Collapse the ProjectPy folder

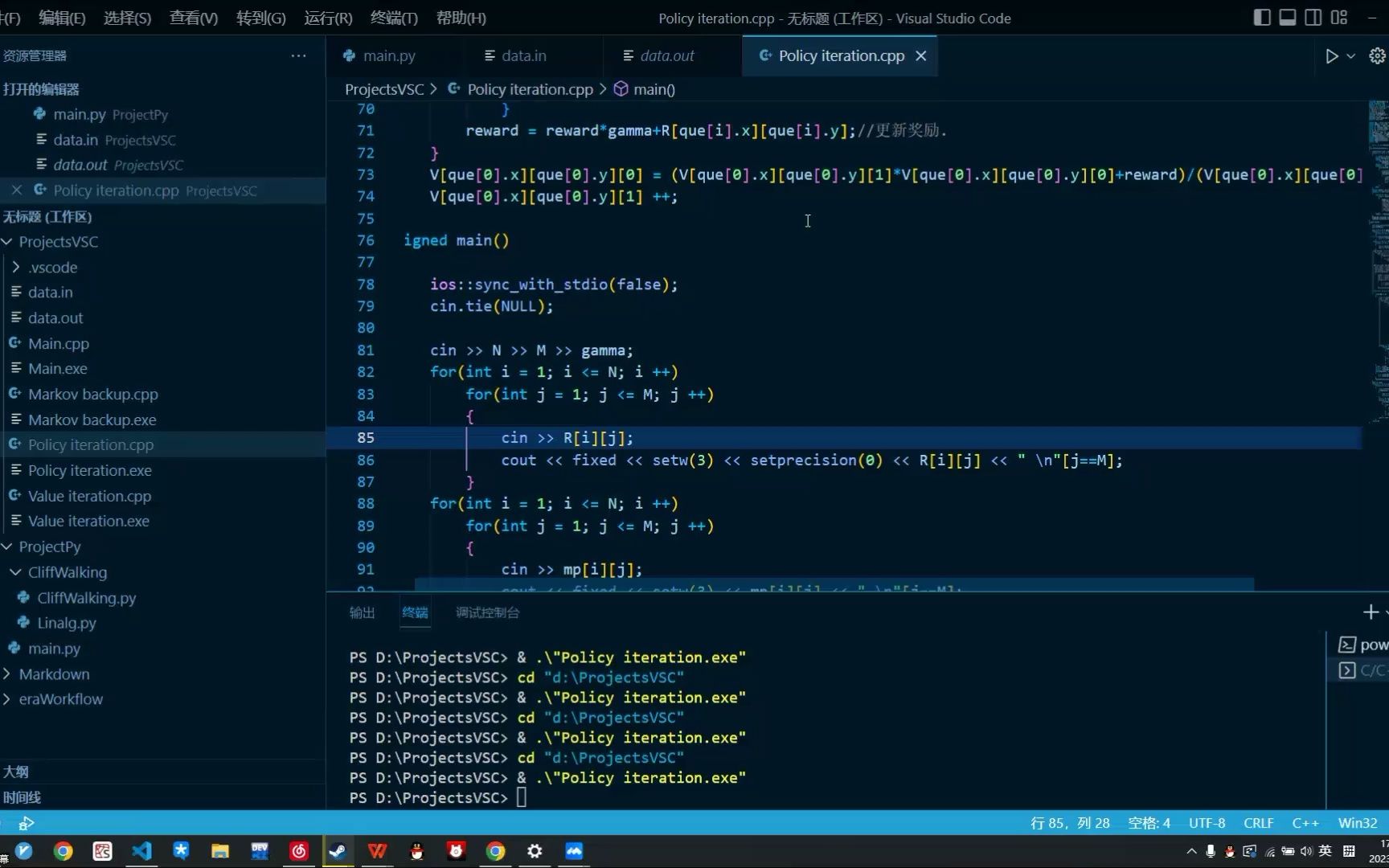(50, 547)
